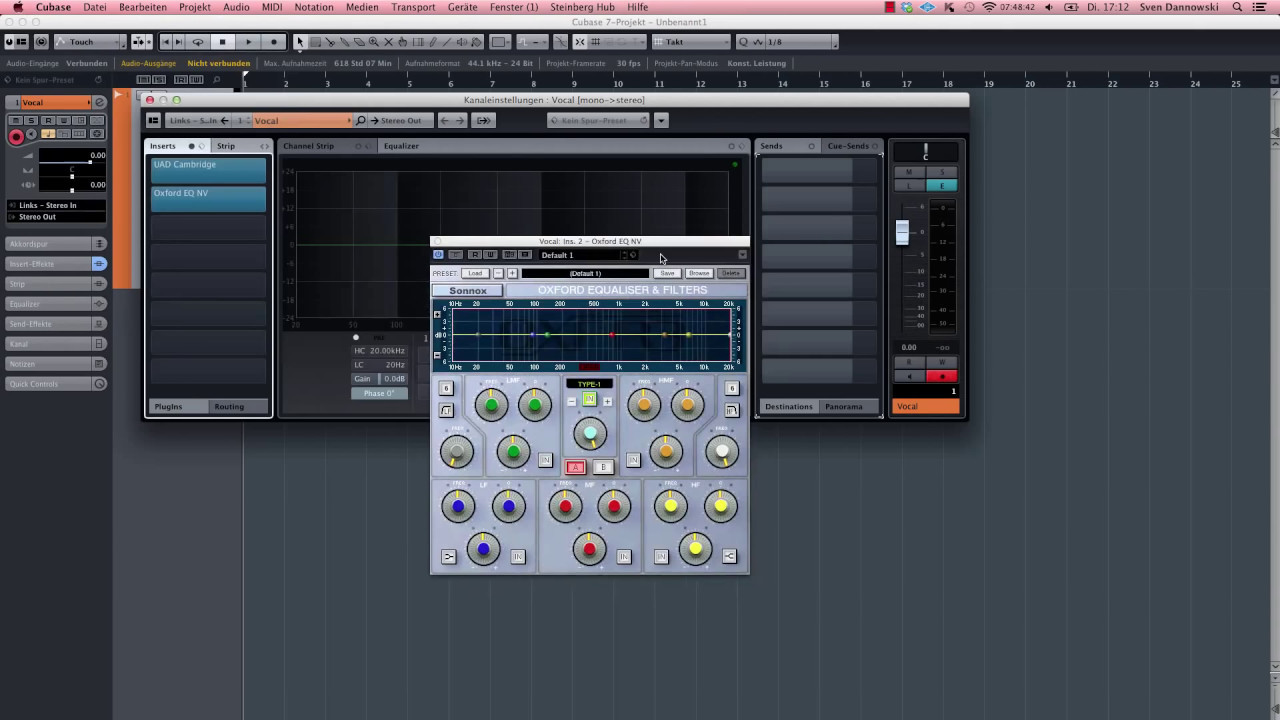Image resolution: width=1280 pixels, height=720 pixels.
Task: Open the Takt grid type dropdown
Action: click(x=691, y=42)
